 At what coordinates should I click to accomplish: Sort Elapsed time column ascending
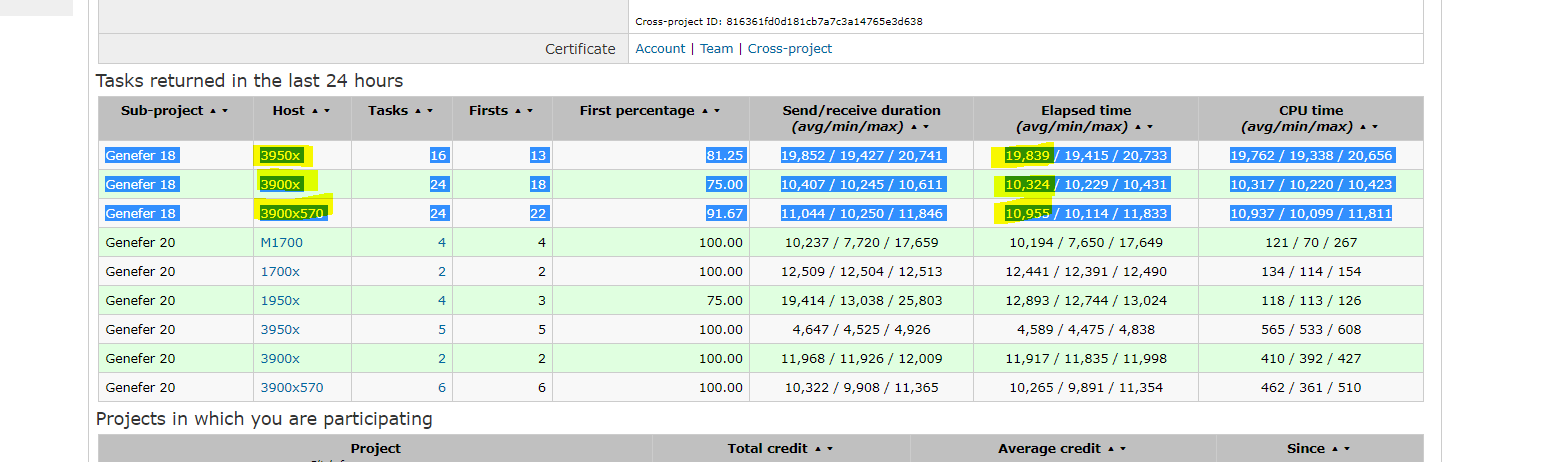point(1137,128)
